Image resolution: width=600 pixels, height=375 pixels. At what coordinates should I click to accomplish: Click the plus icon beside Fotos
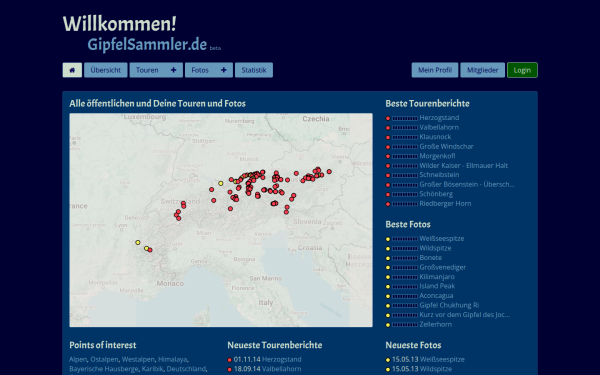click(223, 70)
